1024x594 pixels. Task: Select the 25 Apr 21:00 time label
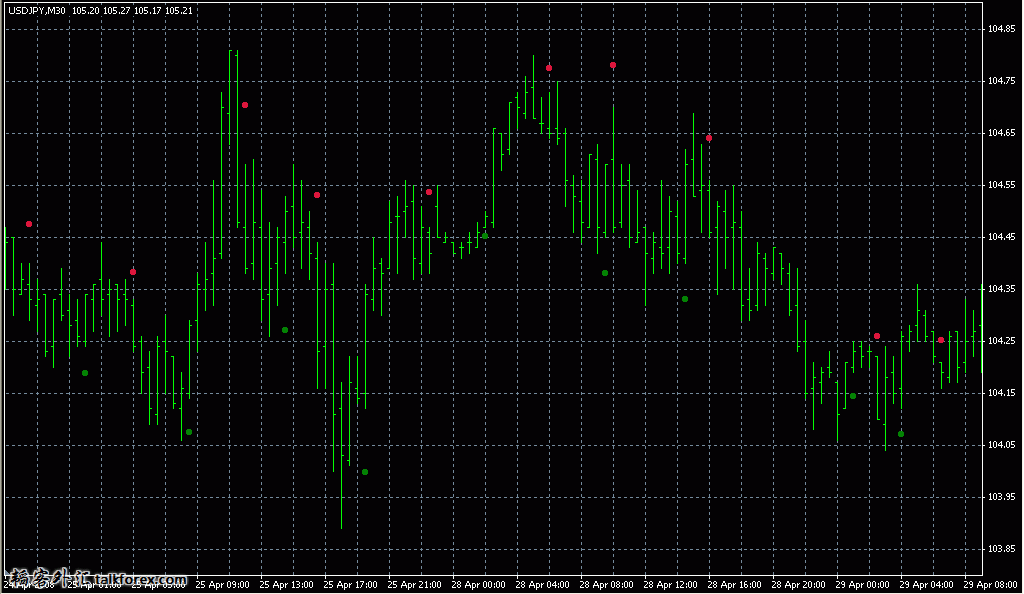point(414,584)
